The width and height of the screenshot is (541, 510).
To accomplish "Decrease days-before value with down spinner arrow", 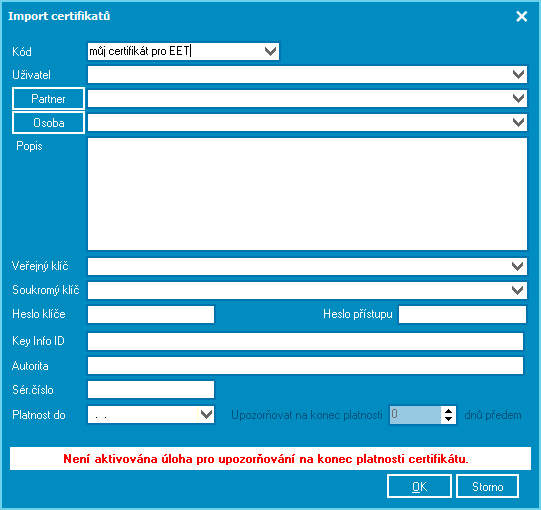I will [x=448, y=419].
